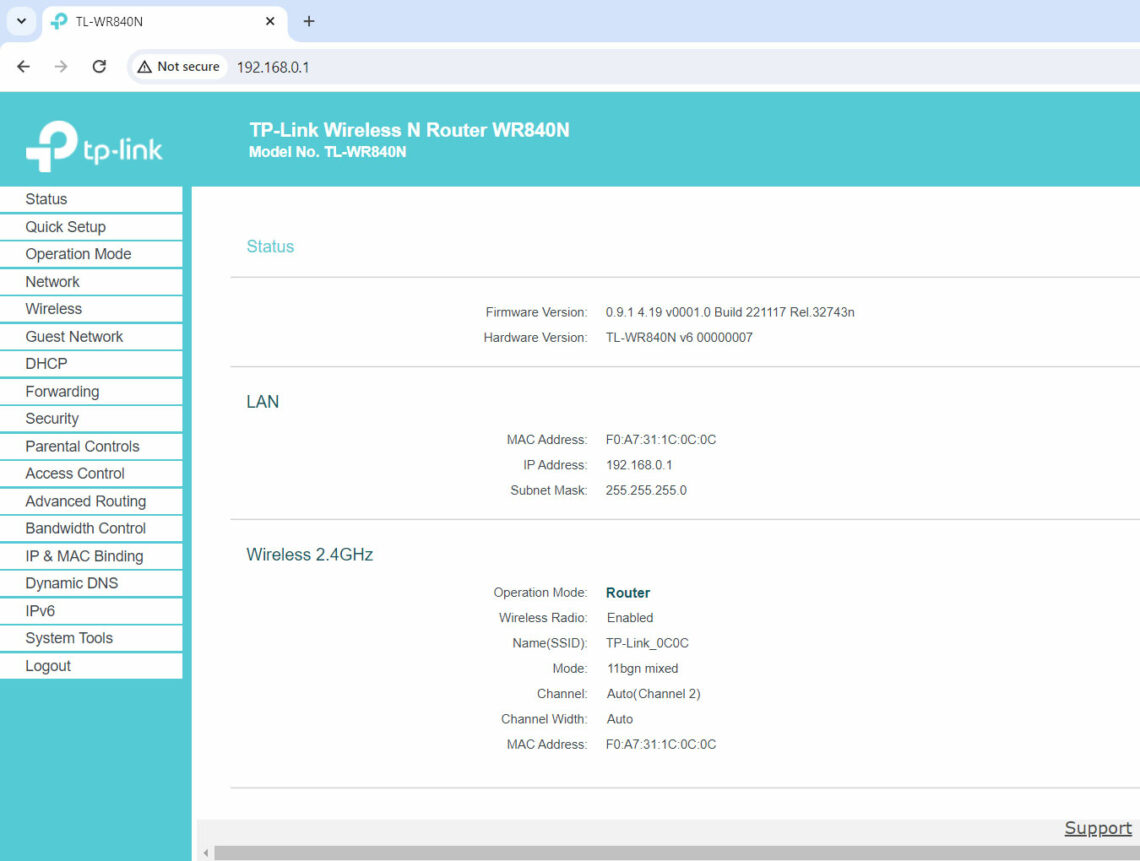The width and height of the screenshot is (1140, 861).
Task: Select Wireless in the sidebar
Action: [53, 308]
